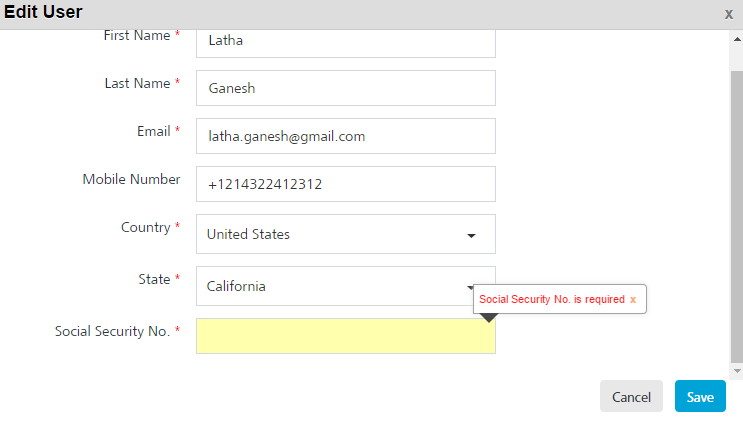Click the empty Social Security No. field

tap(345, 336)
